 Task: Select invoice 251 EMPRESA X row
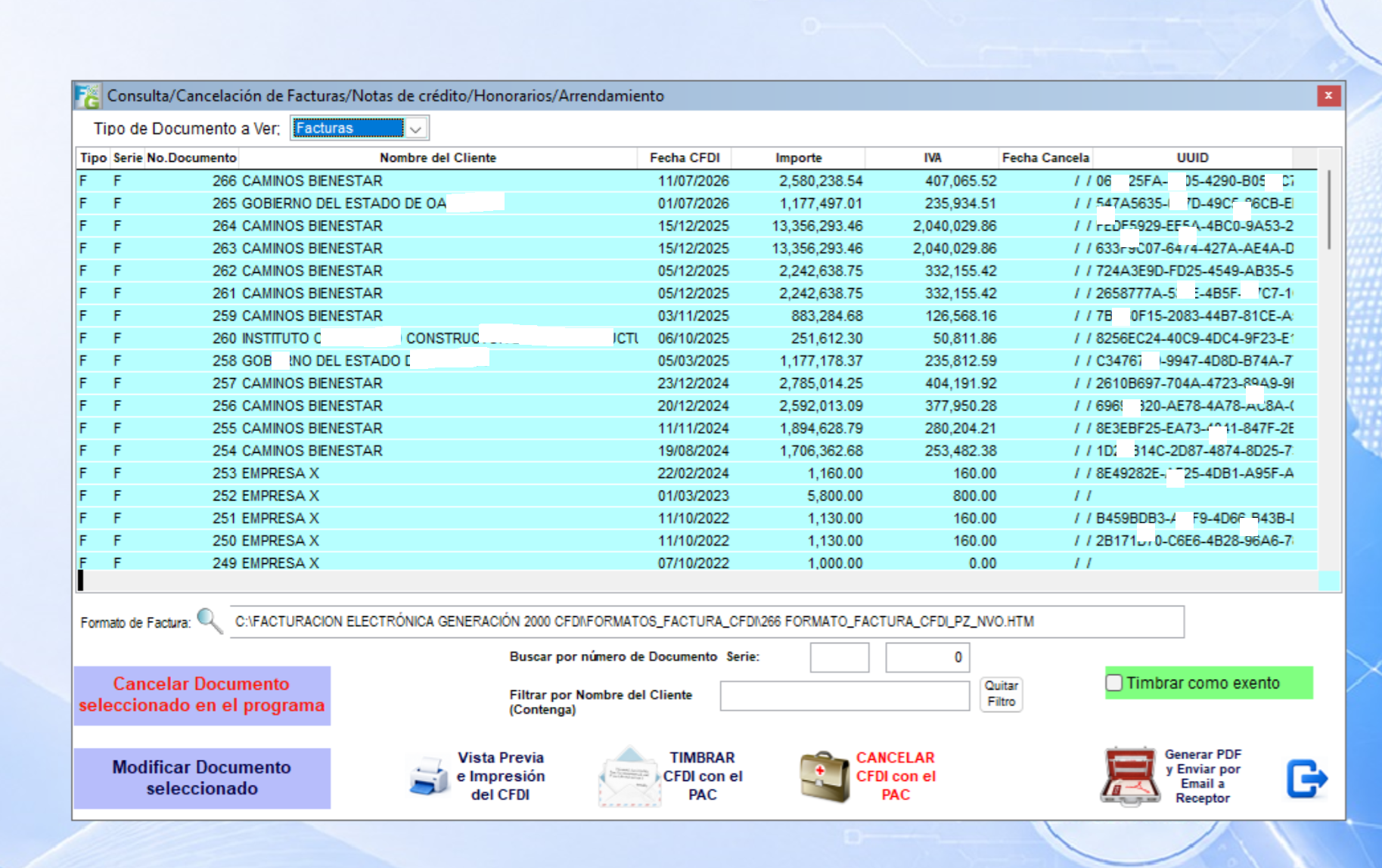tap(697, 518)
